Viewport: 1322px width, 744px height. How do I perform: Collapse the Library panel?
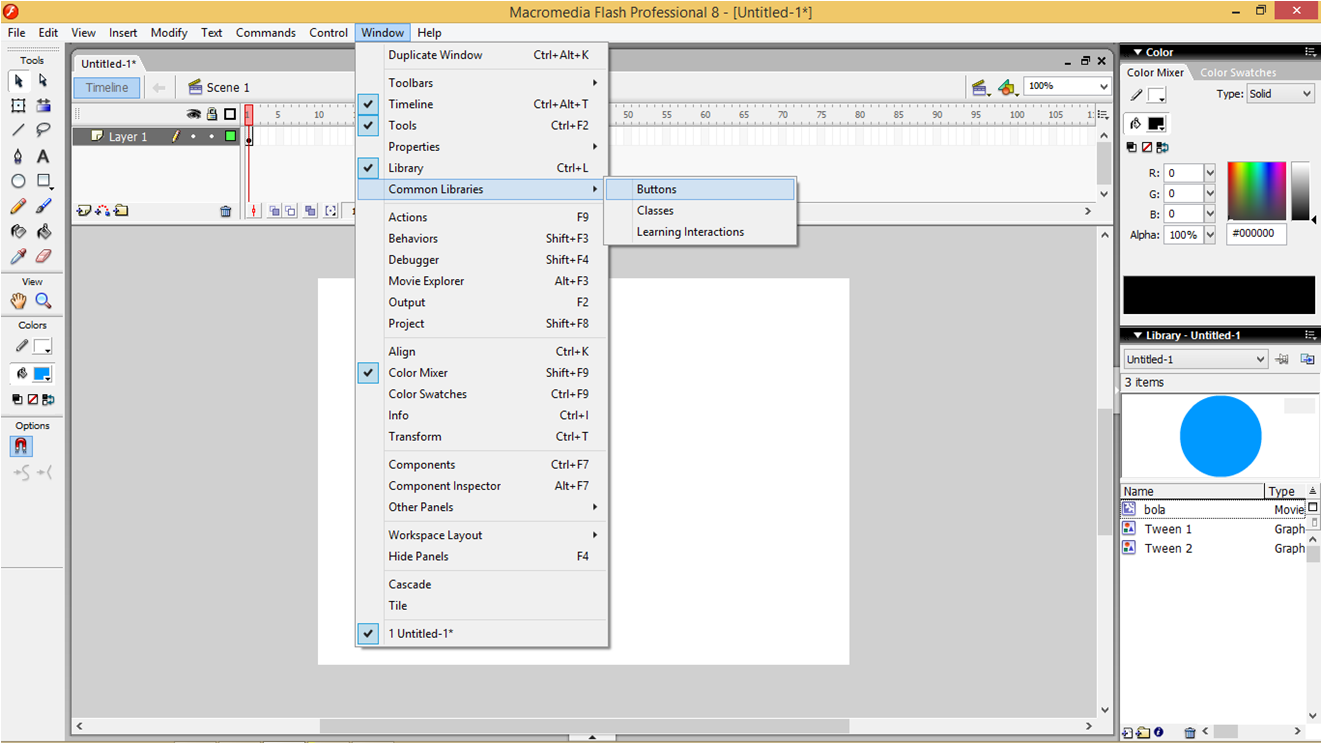[x=1138, y=335]
